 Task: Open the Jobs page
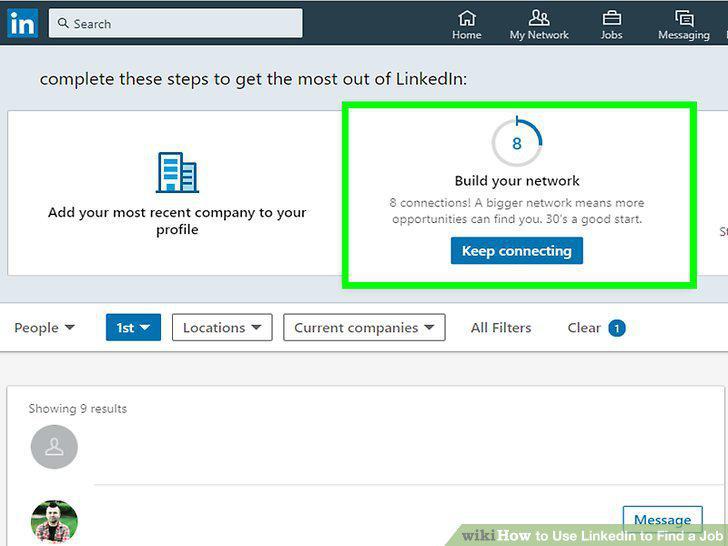[611, 25]
